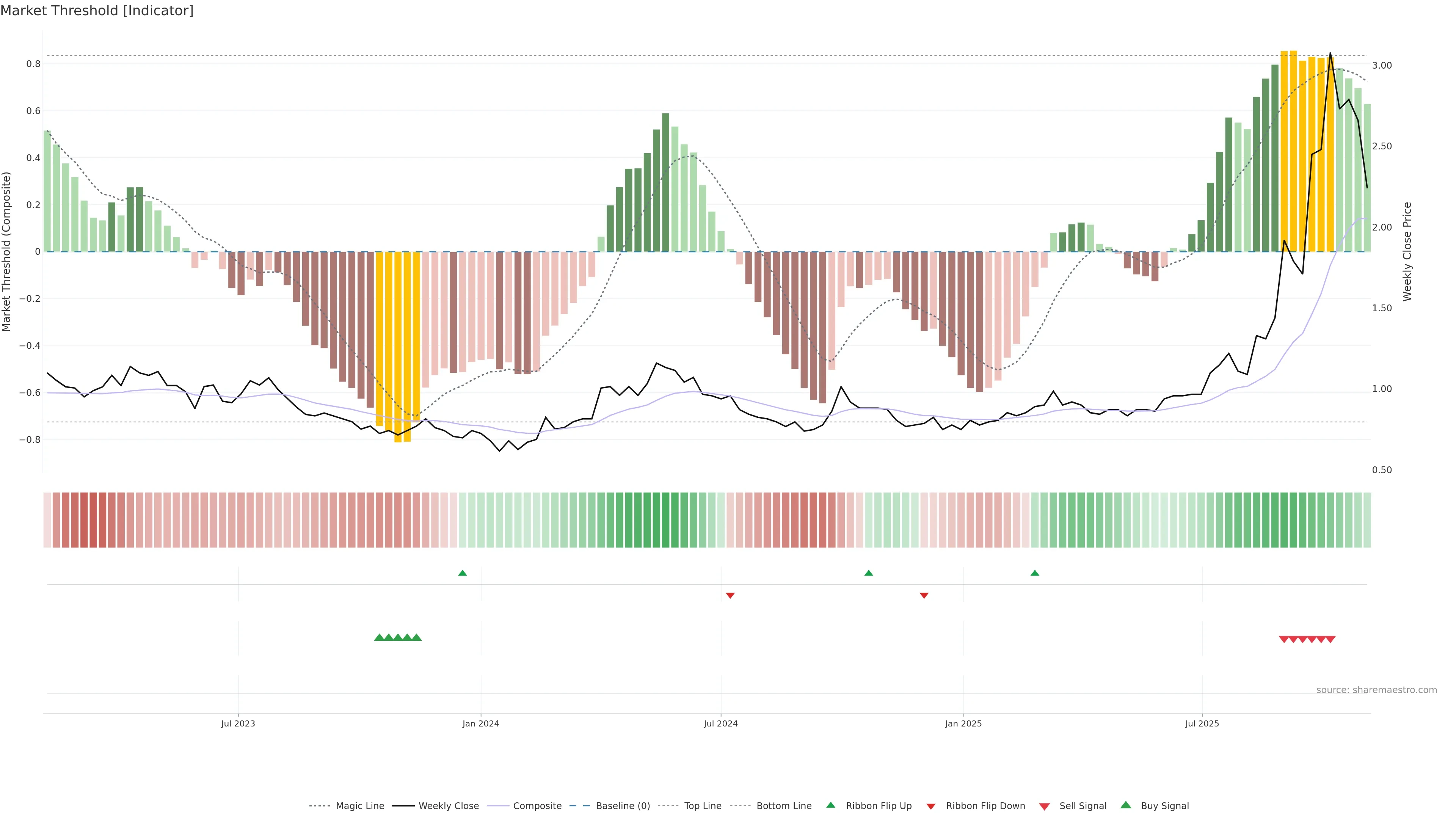
Task: Click the first green ribbon flip up marker
Action: tap(462, 573)
